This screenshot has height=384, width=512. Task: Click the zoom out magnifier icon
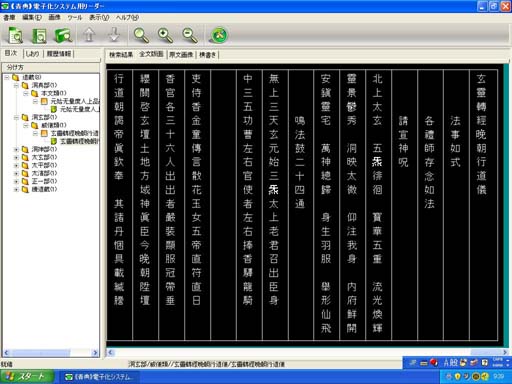[x=190, y=35]
